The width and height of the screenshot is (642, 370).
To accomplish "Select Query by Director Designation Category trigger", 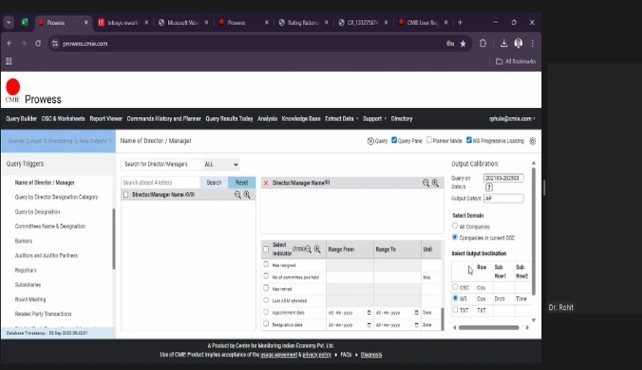I will 57,197.
